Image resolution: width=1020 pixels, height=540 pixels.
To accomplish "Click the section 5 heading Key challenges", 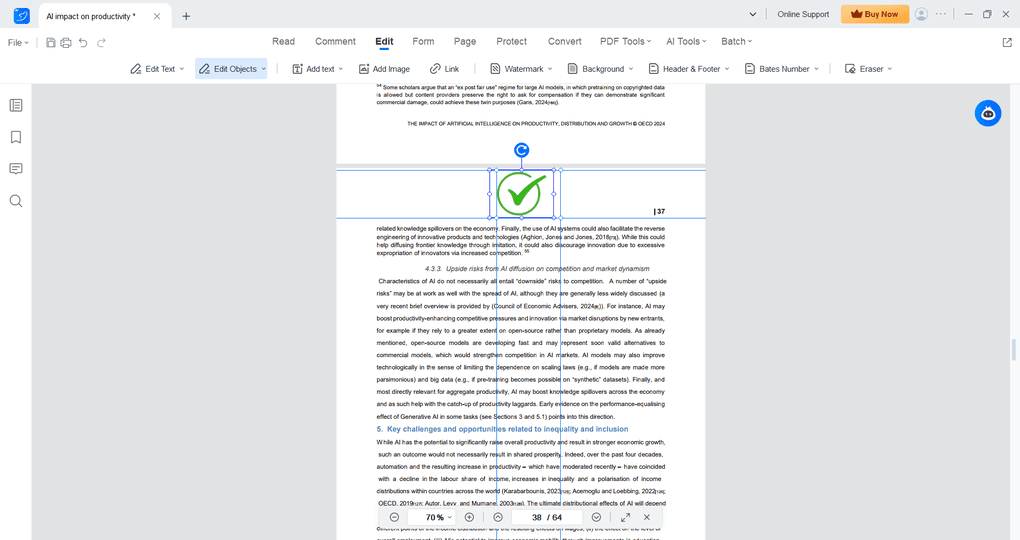I will point(502,429).
